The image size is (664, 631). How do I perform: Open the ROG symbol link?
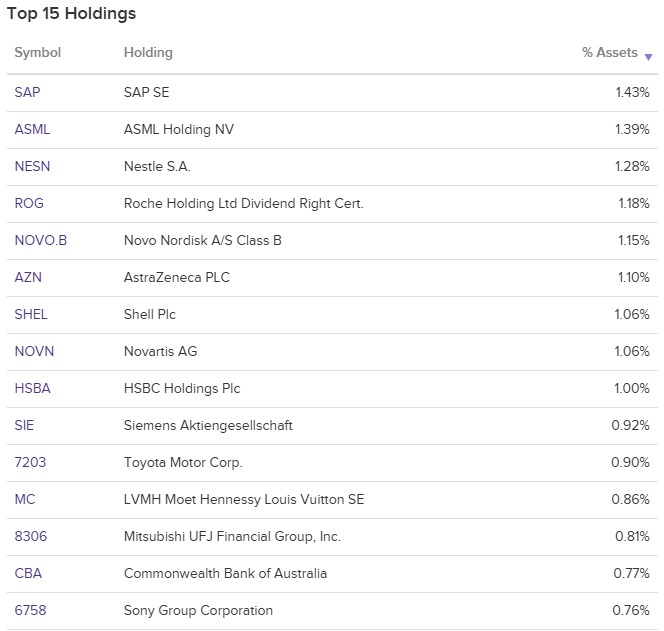coord(29,203)
